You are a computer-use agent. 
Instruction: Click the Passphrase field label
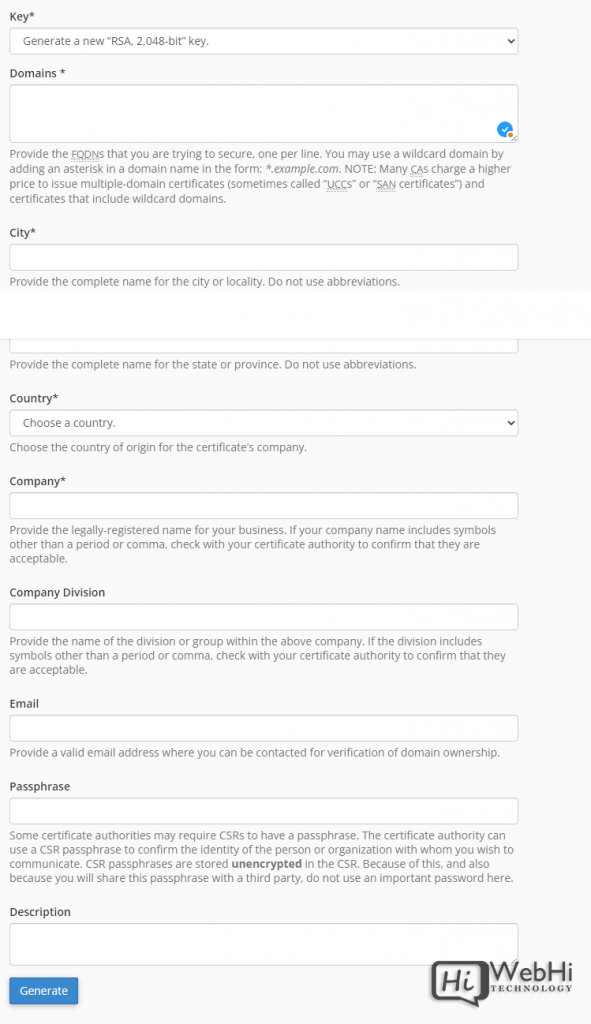[x=40, y=786]
